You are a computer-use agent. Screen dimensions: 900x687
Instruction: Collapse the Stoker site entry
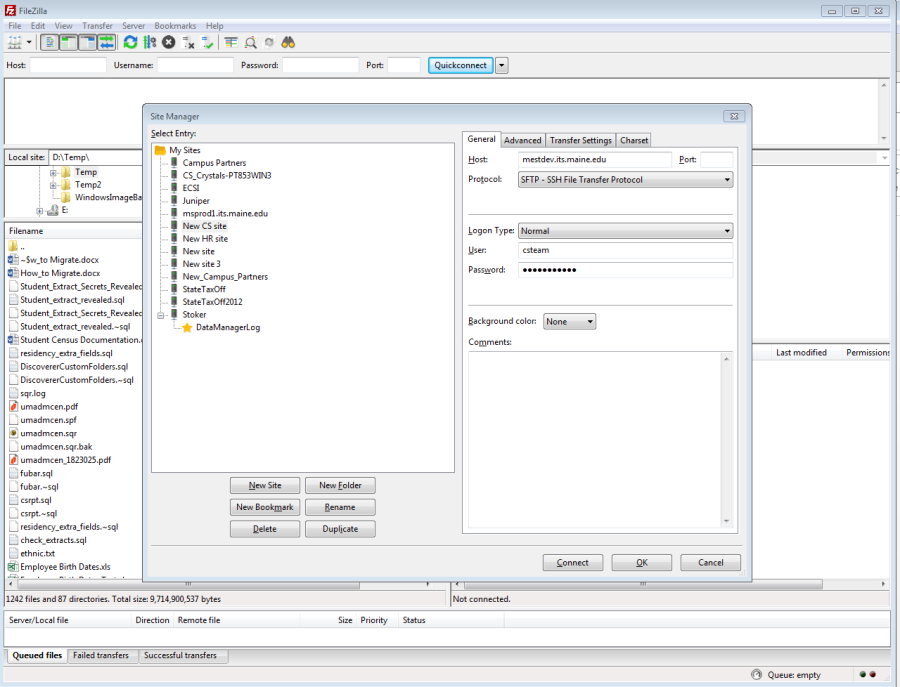[x=161, y=315]
